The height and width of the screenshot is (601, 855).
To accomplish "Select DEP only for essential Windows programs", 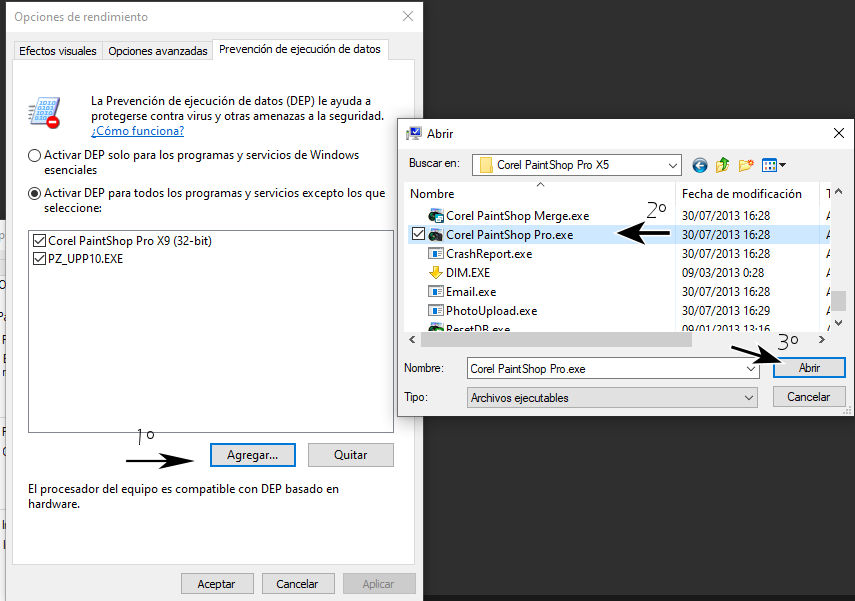I will click(x=34, y=155).
